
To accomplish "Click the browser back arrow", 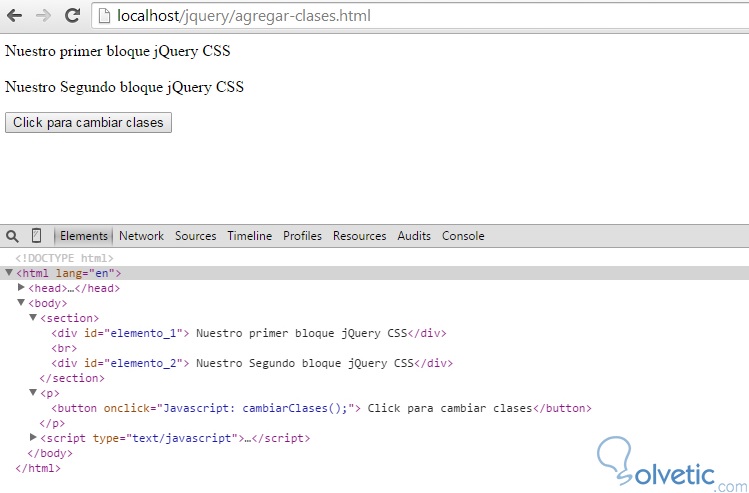I will pos(16,16).
